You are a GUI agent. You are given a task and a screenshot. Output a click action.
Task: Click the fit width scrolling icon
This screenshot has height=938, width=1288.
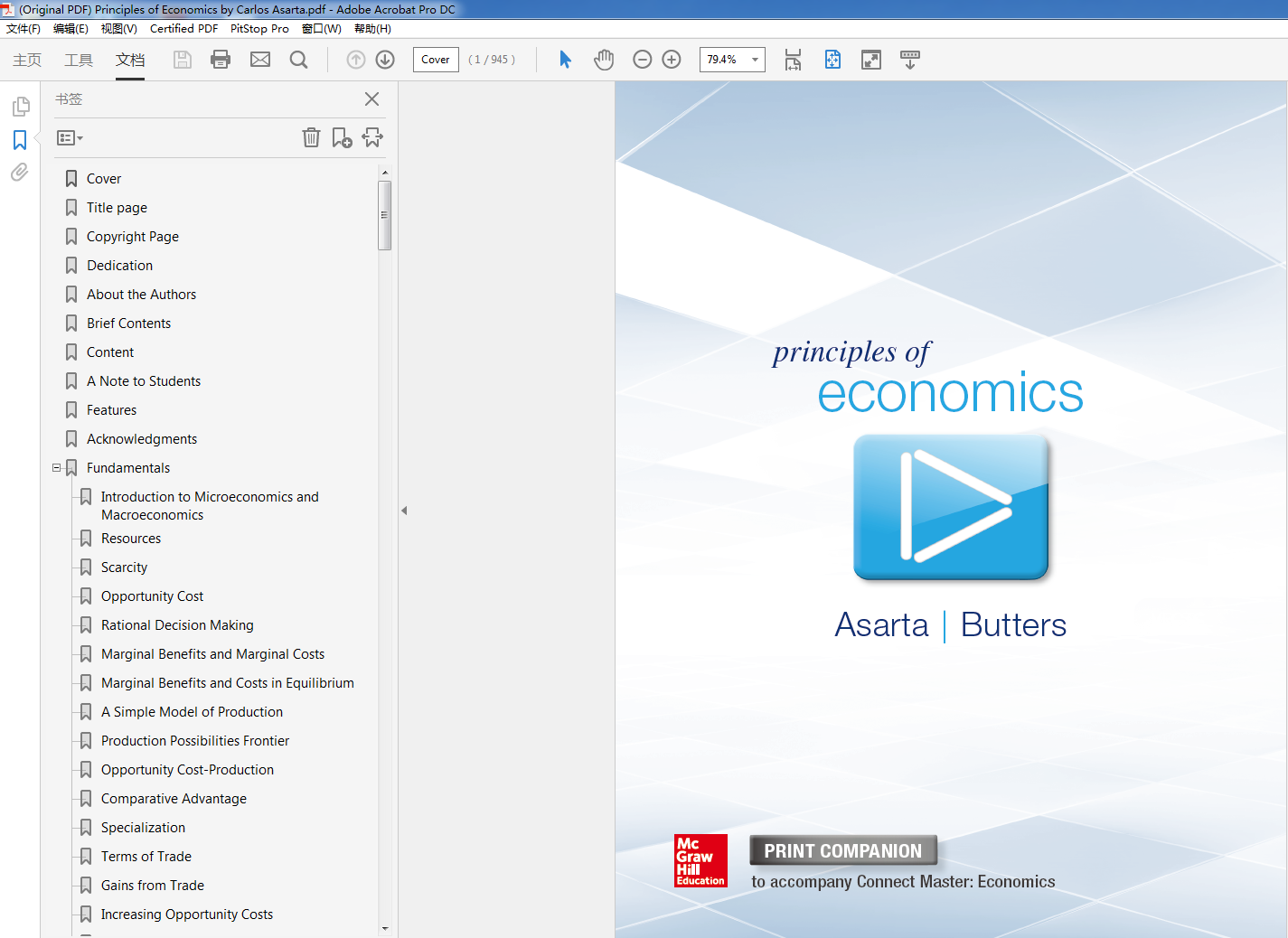[793, 60]
